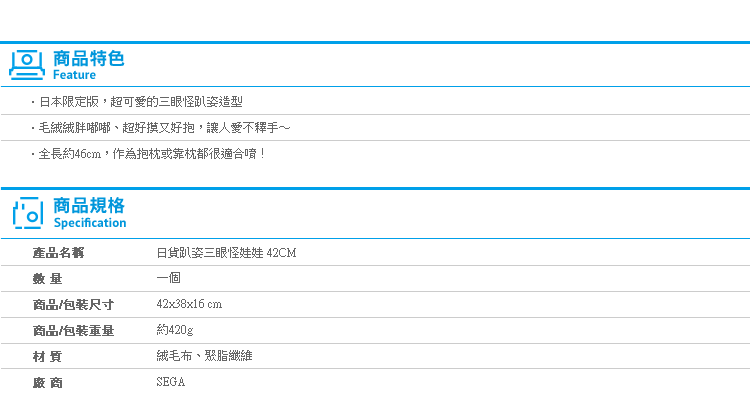Click the Feature section camera icon
This screenshot has height=397, width=750.
(x=27, y=65)
